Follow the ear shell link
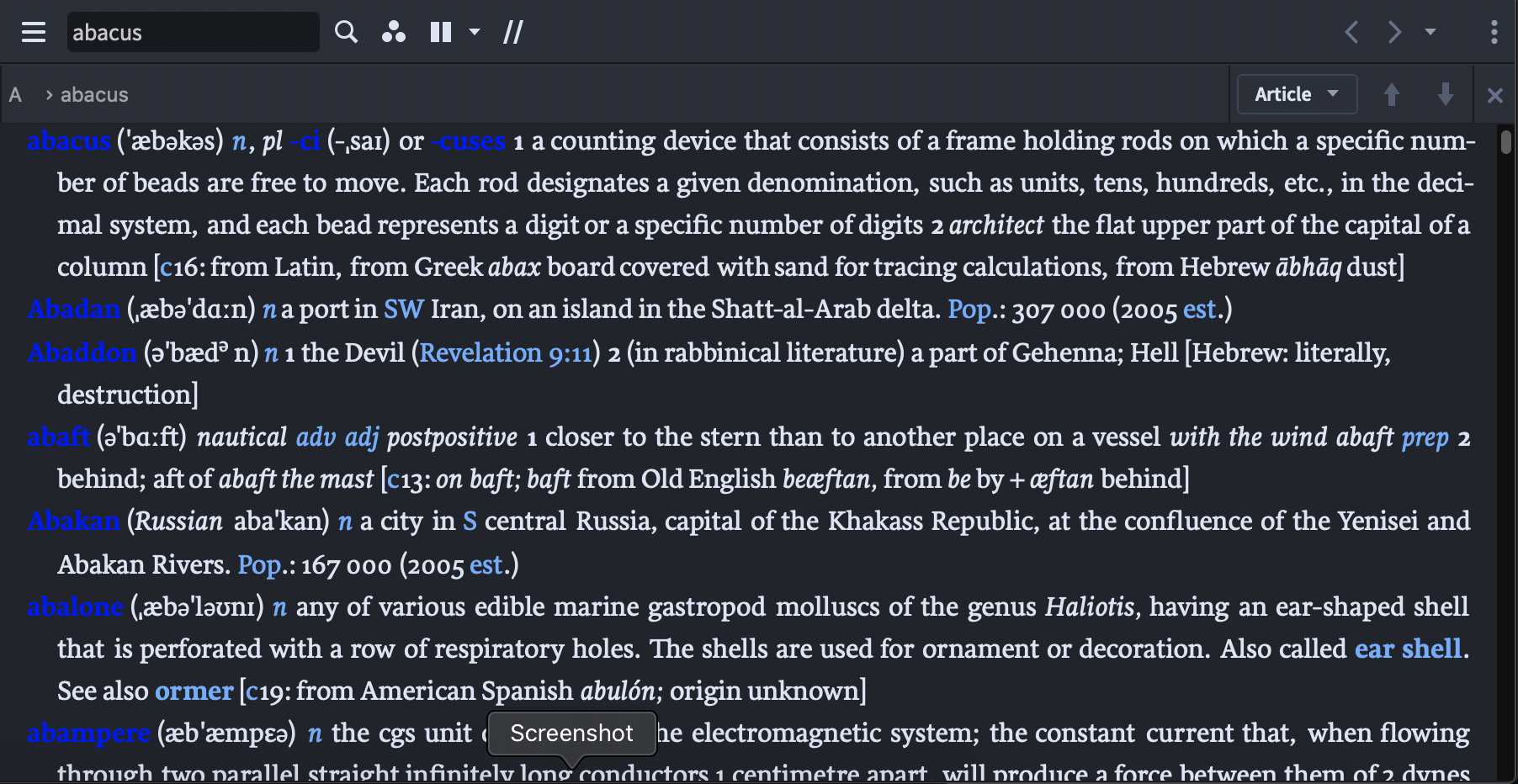The height and width of the screenshot is (784, 1518). coord(1409,649)
